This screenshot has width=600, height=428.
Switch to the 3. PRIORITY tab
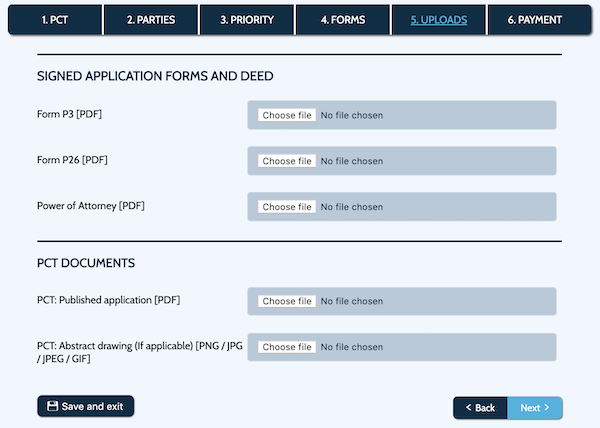click(x=247, y=20)
